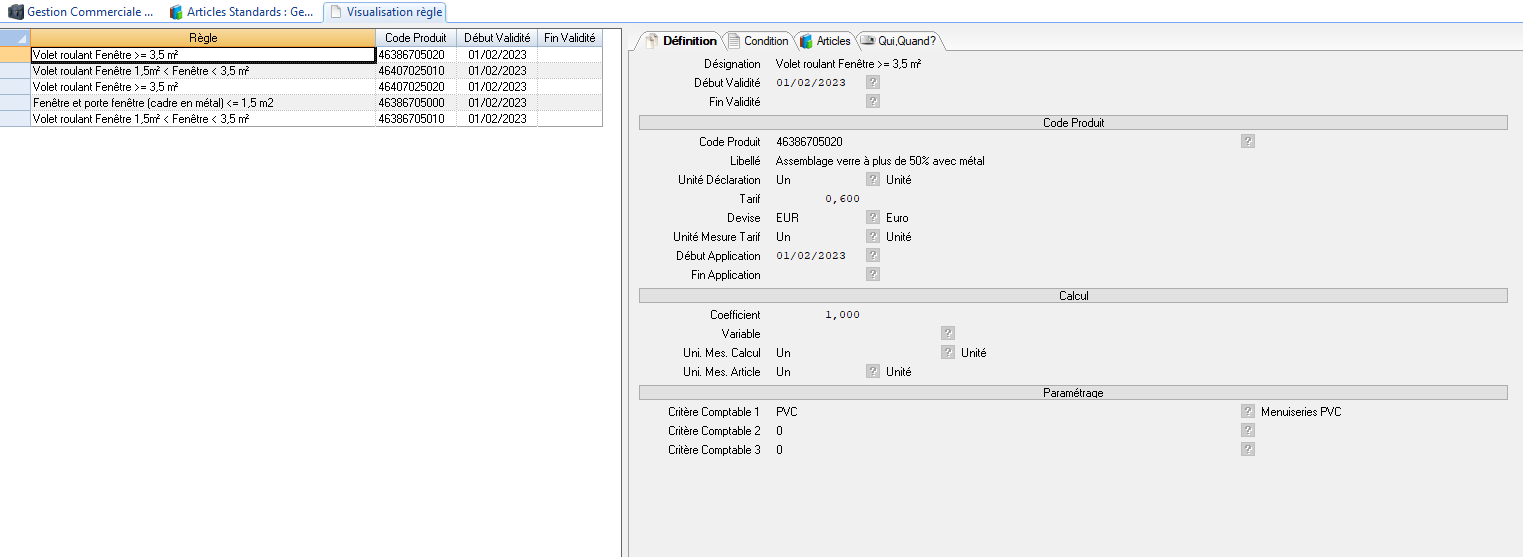Click the lookup icon for Fin Application
The image size is (1523, 557).
pos(873,275)
